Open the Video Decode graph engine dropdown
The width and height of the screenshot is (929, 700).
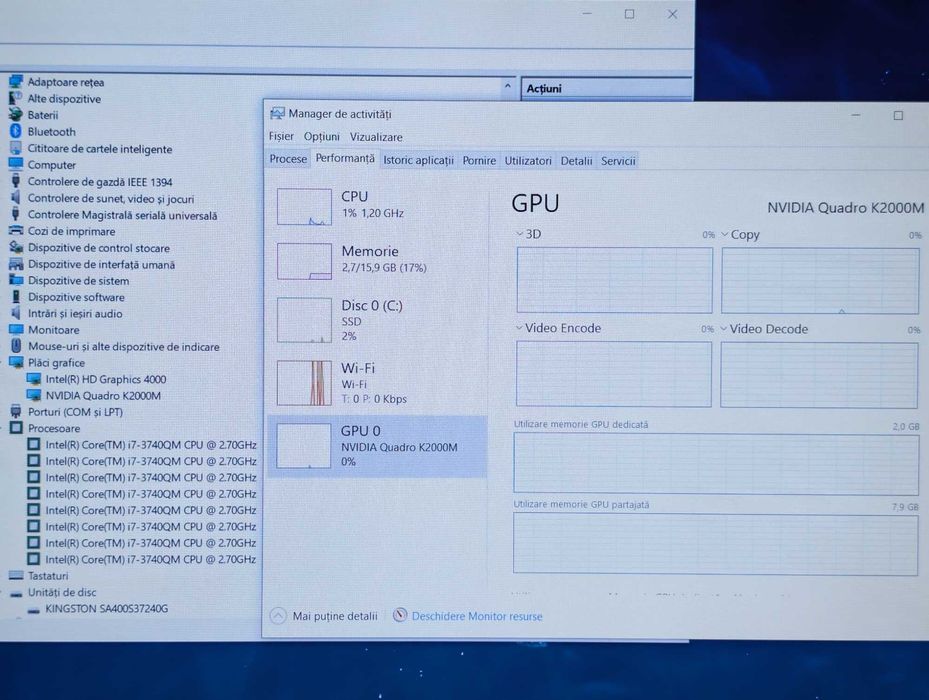(x=724, y=329)
